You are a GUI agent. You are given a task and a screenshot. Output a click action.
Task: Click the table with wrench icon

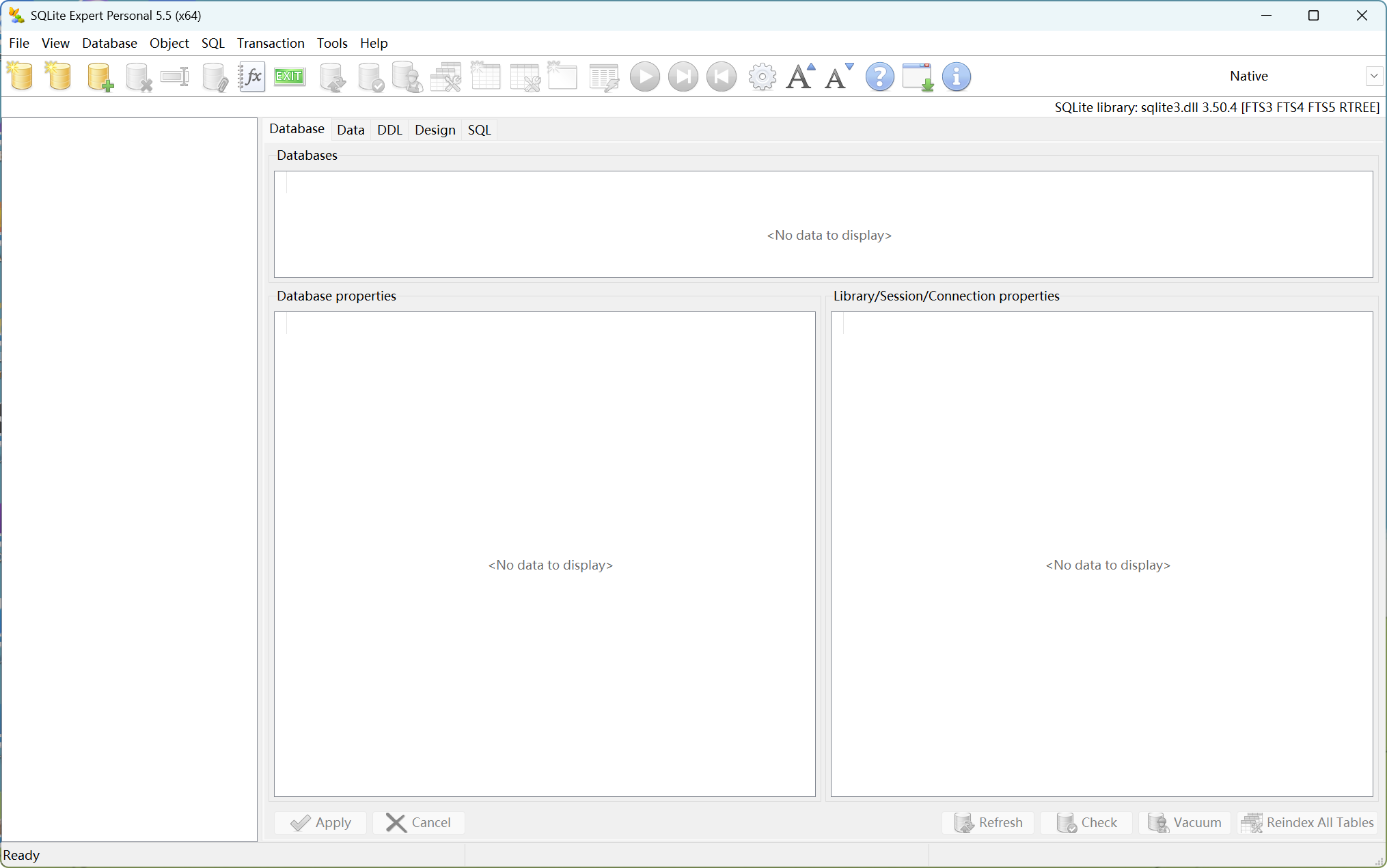tap(525, 76)
